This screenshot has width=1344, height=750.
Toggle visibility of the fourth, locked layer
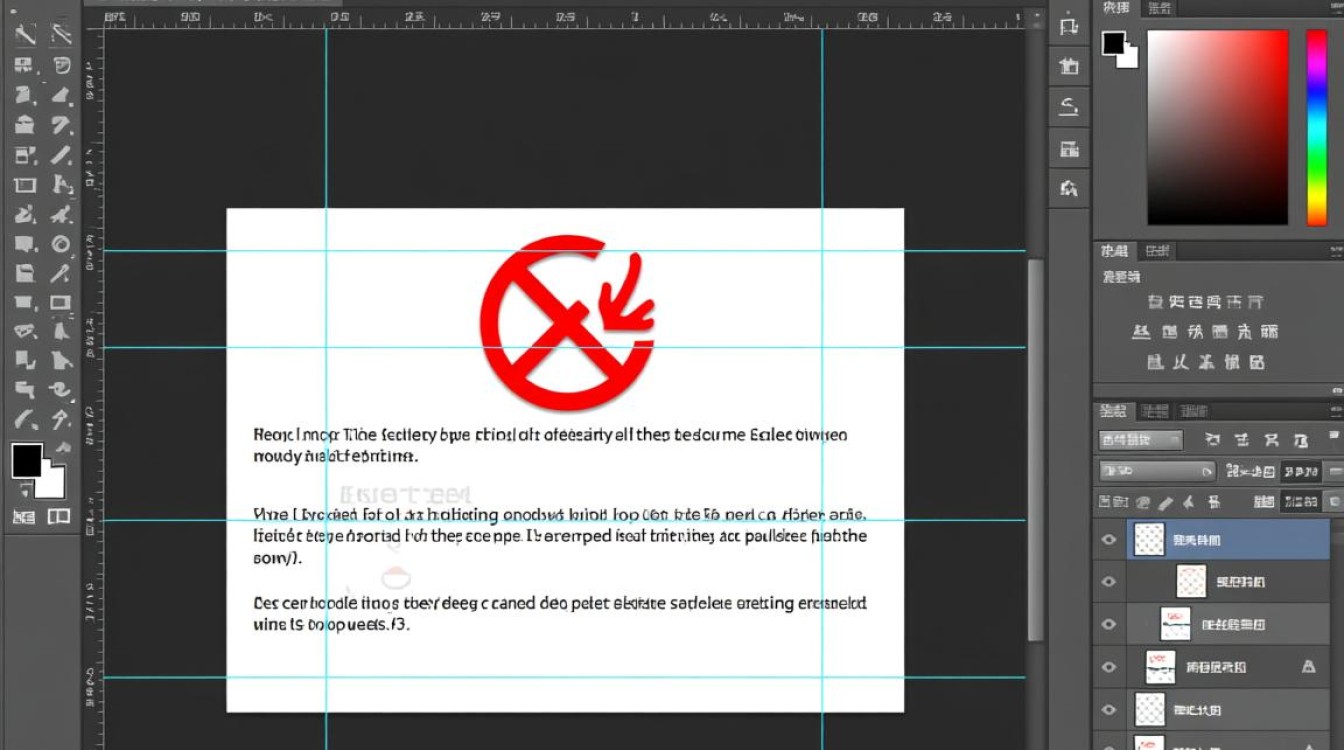[1109, 666]
